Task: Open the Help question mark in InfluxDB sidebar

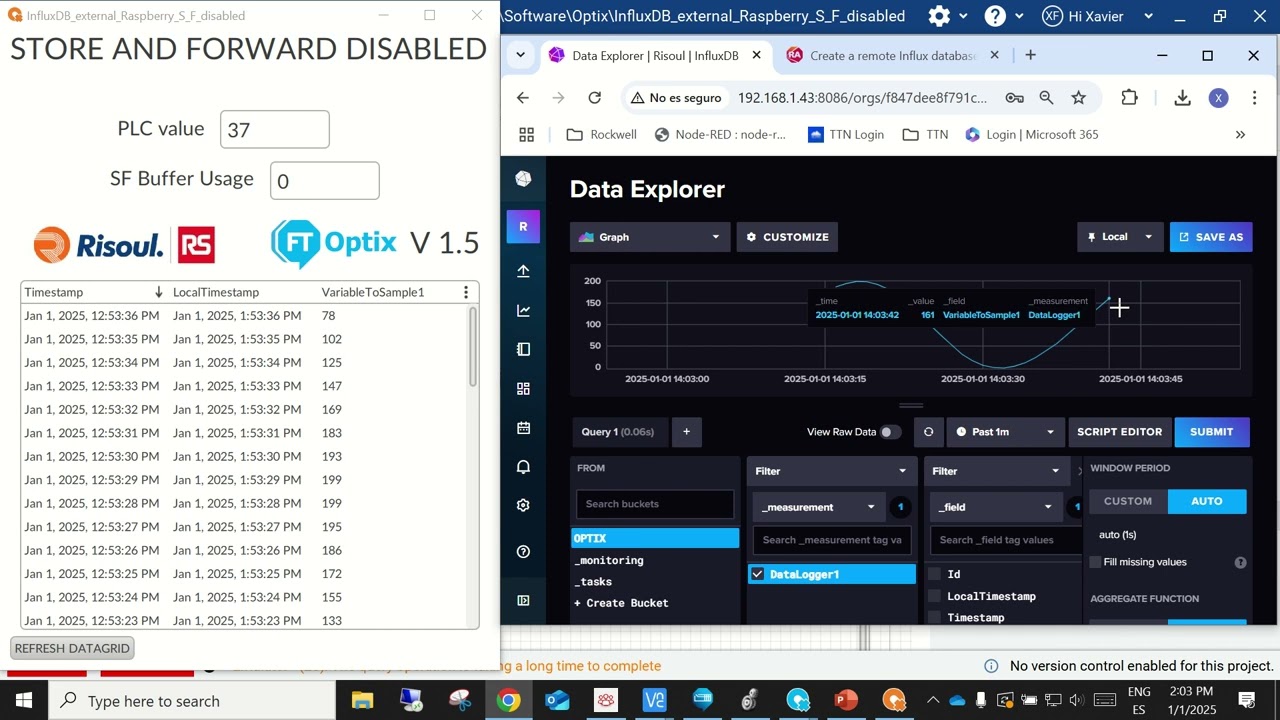Action: (523, 552)
